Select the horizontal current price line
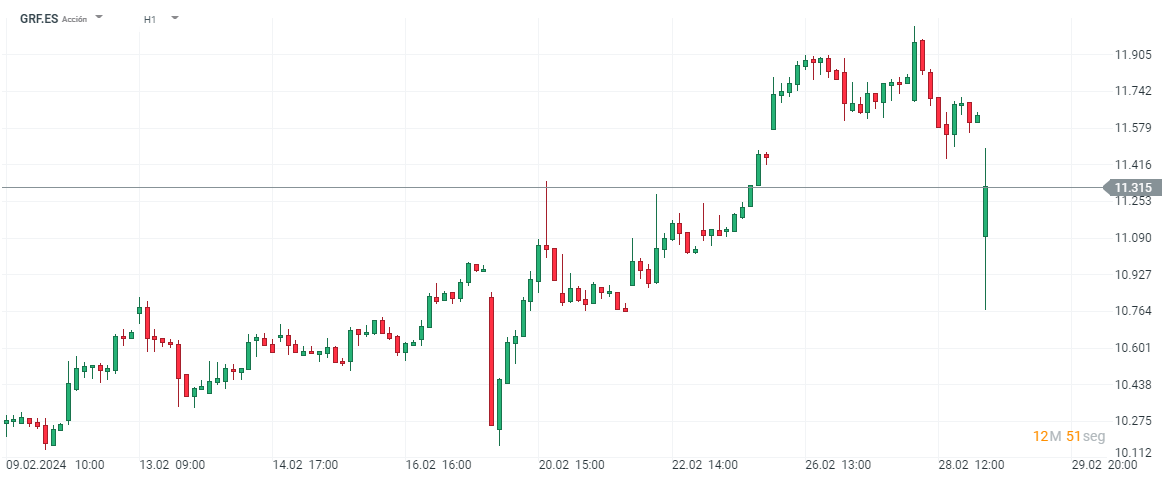Image resolution: width=1175 pixels, height=482 pixels. [500, 187]
